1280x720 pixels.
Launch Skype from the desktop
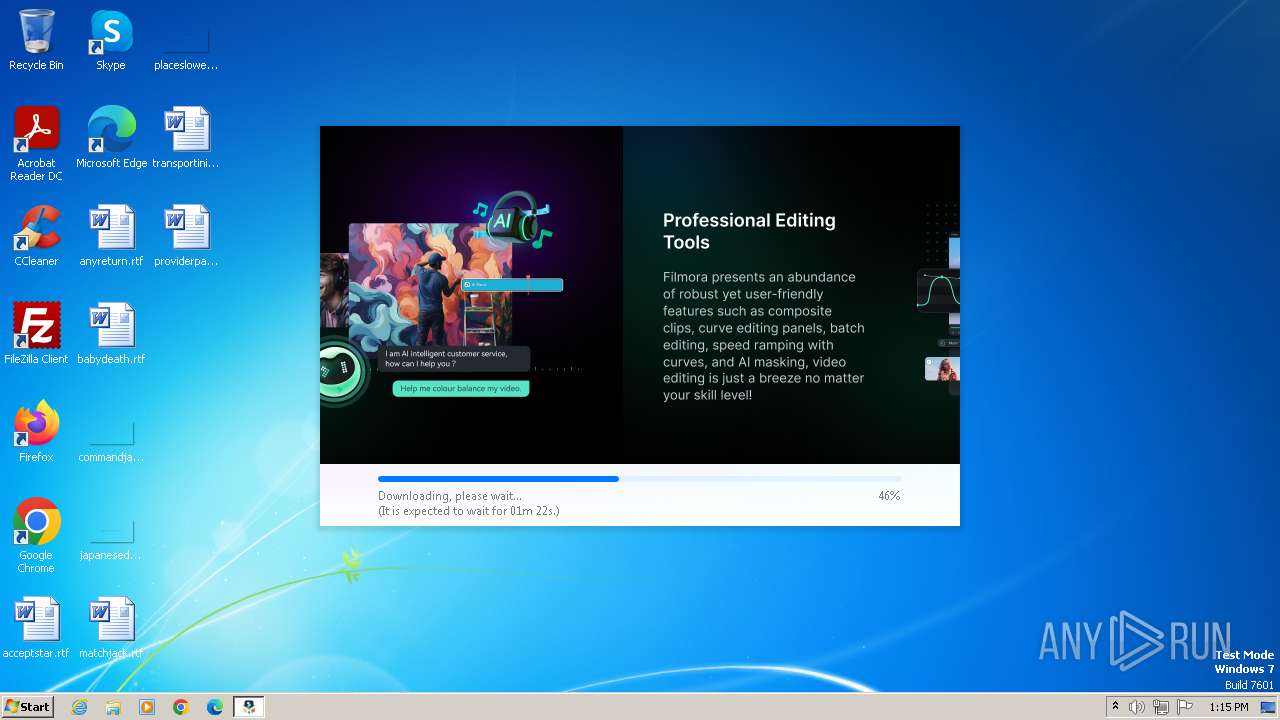pyautogui.click(x=111, y=40)
